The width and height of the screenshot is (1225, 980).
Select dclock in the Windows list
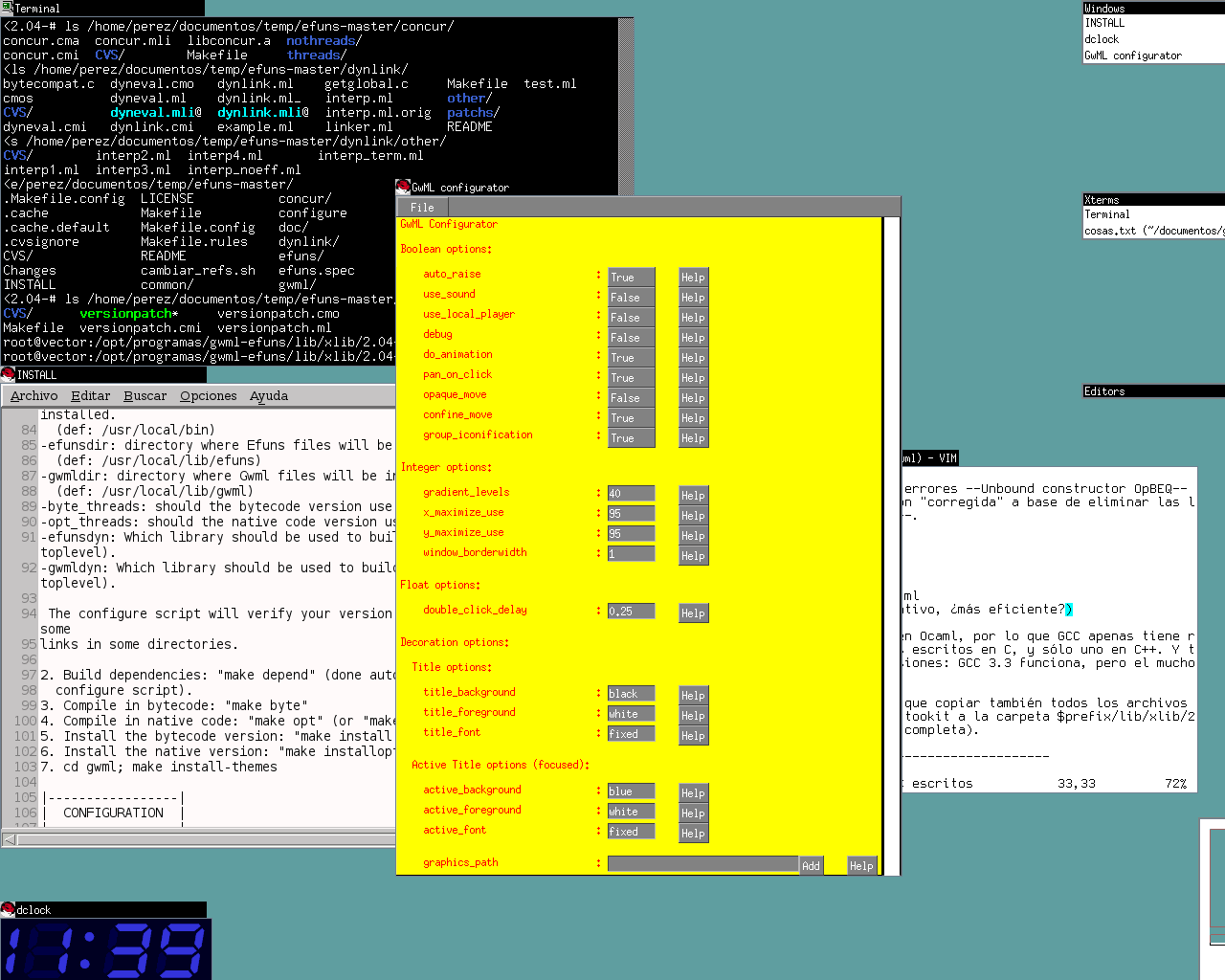click(x=1102, y=39)
